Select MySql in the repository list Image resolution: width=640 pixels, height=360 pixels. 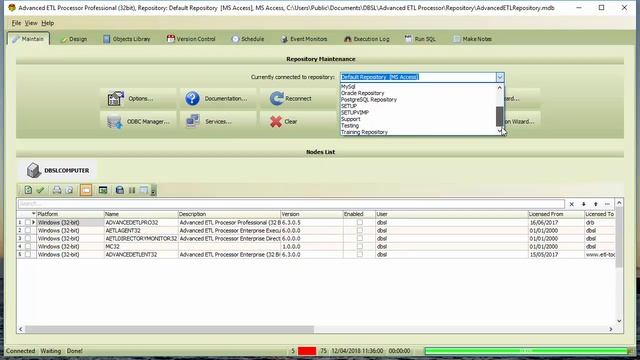point(418,87)
